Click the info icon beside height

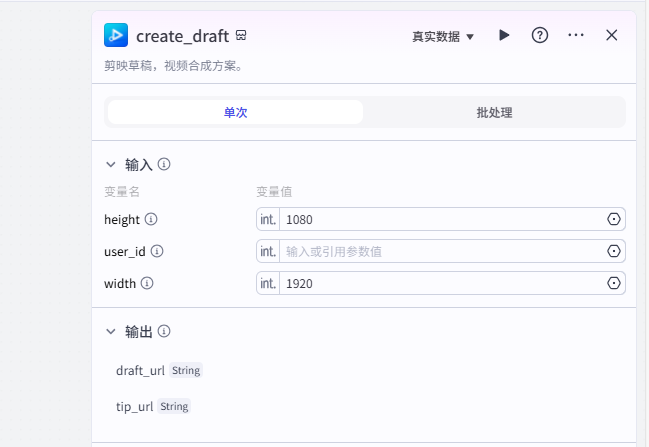[151, 219]
